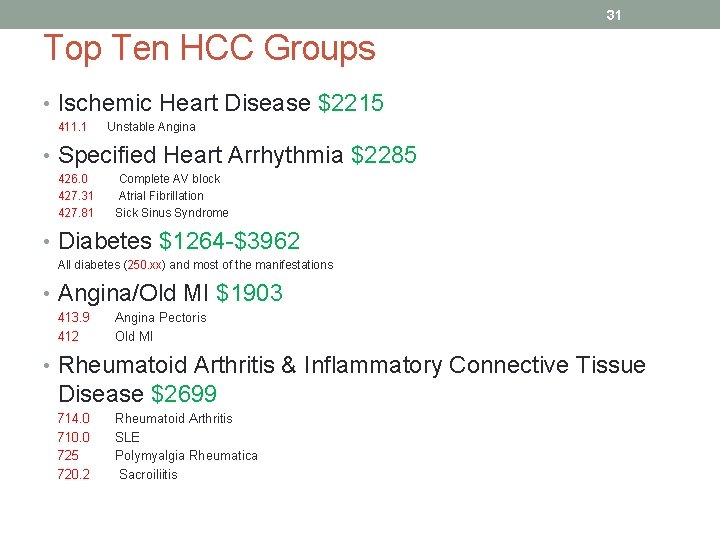Click the $1264-$3962 range
Image resolution: width=720 pixels, height=540 pixels.
(x=230, y=241)
